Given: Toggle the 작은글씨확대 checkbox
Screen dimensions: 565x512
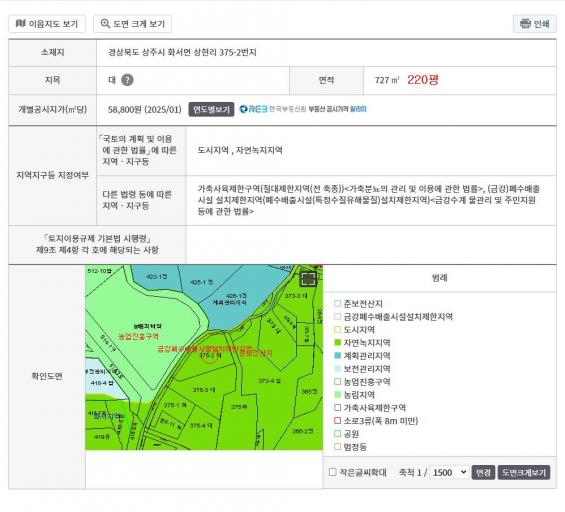Looking at the screenshot, I should pos(333,472).
